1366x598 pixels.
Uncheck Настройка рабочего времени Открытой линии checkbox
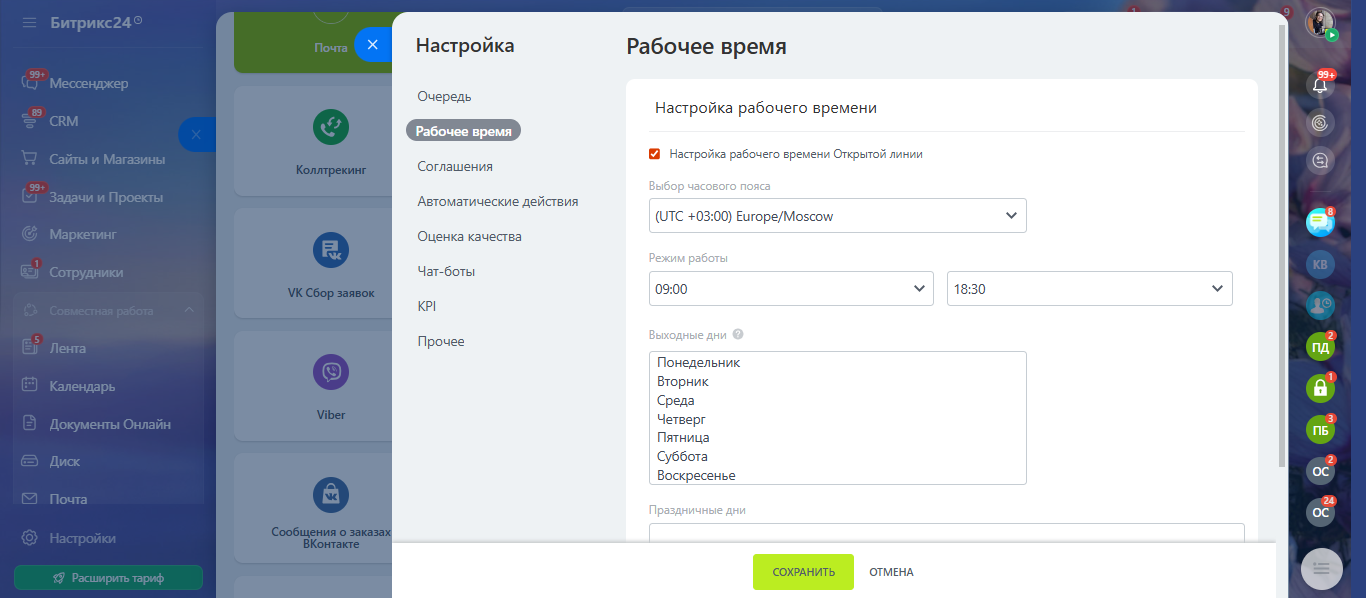point(655,154)
